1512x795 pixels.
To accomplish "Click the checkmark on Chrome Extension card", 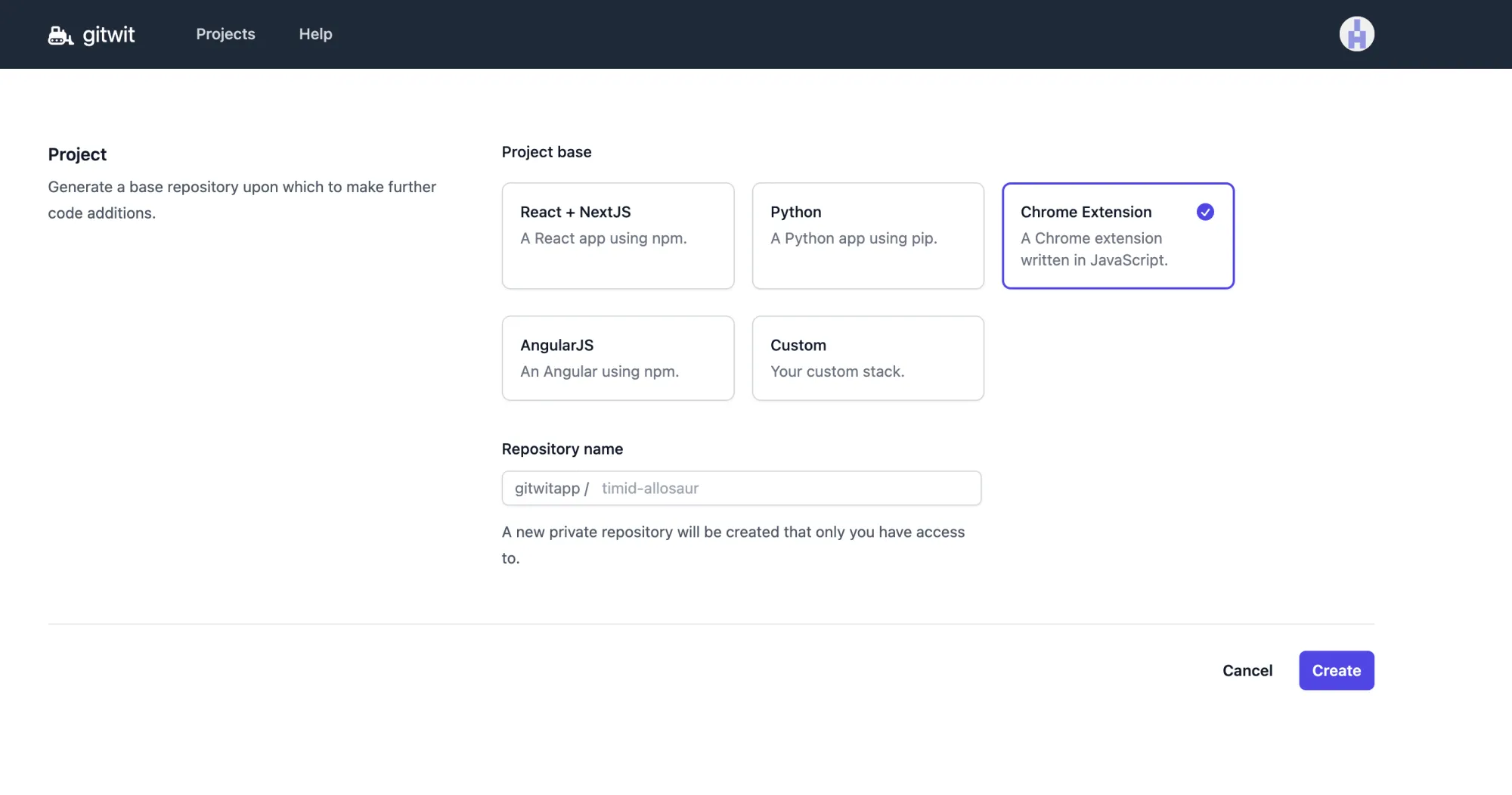I will (1204, 212).
